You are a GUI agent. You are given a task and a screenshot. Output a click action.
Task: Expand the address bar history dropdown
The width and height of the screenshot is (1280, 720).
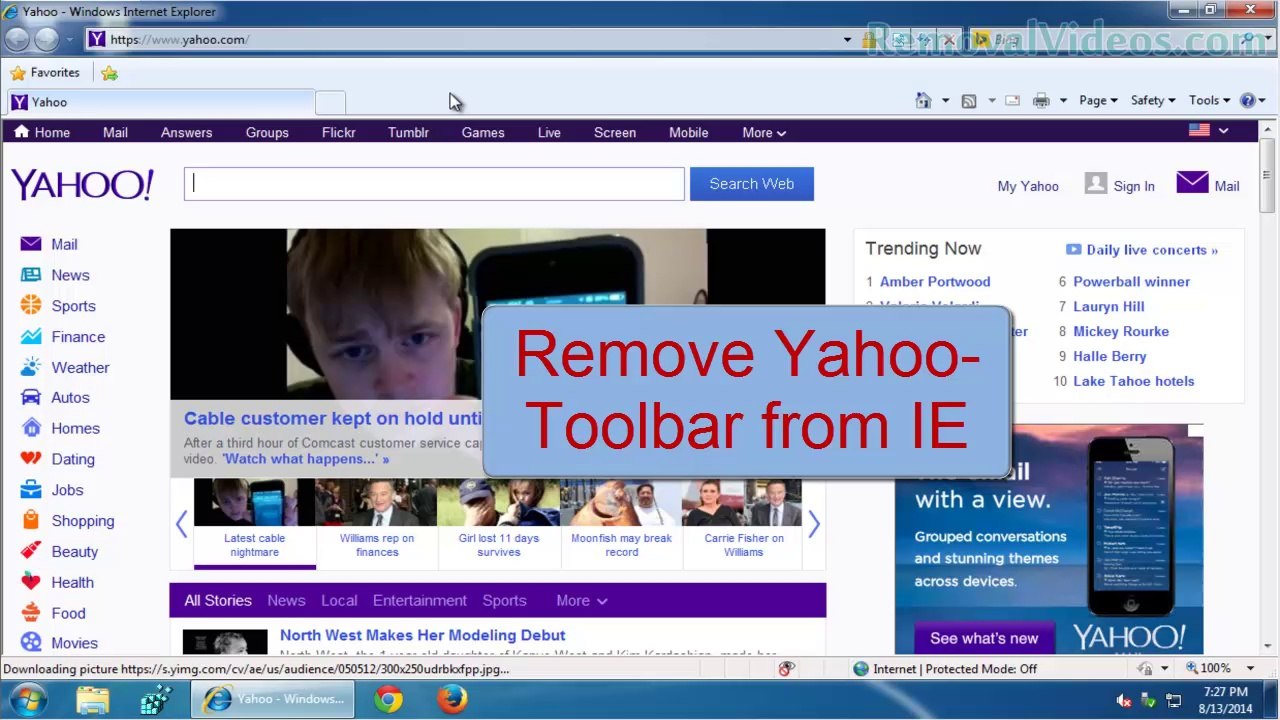click(847, 40)
